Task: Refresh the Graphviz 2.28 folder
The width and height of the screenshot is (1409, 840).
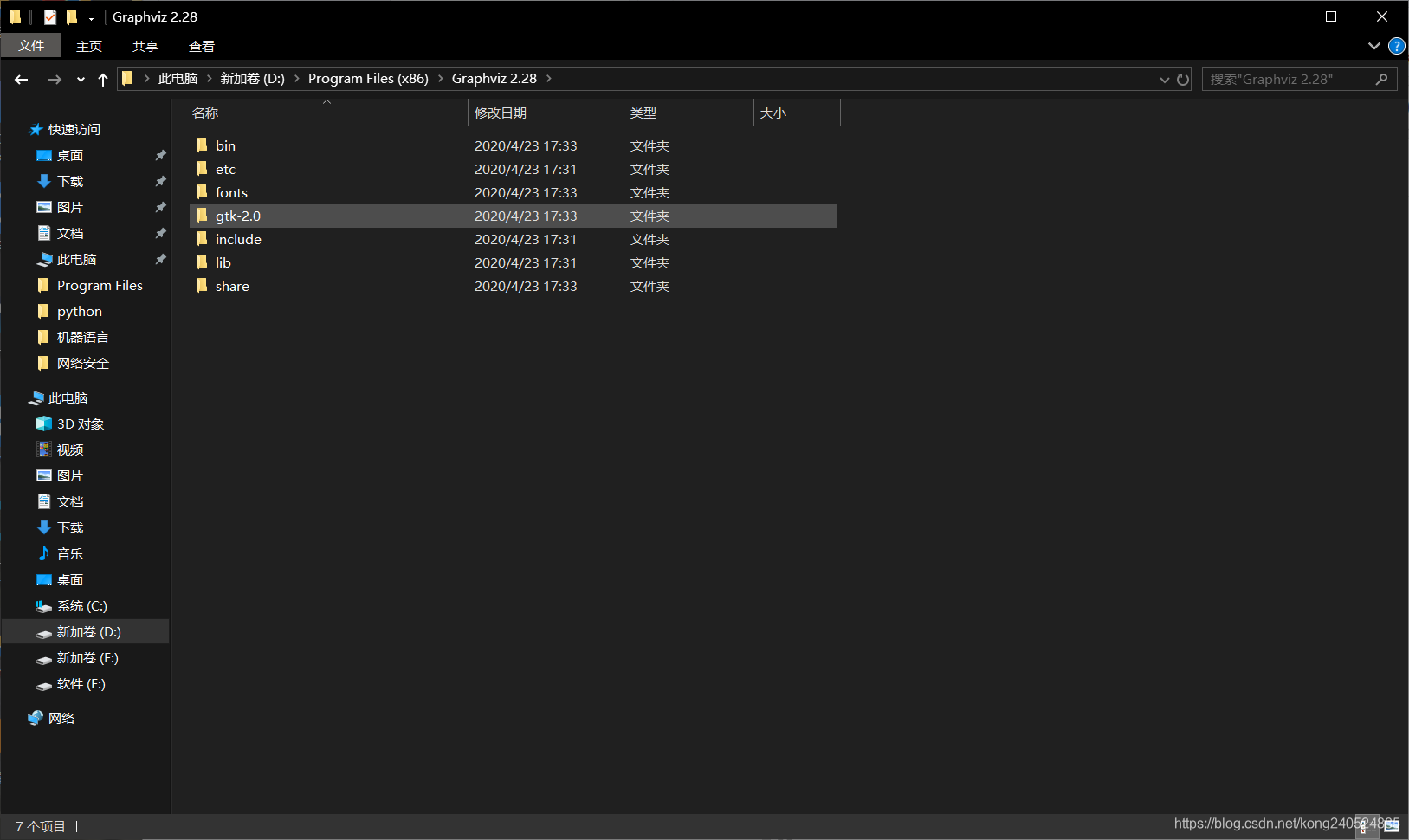Action: coord(1183,80)
